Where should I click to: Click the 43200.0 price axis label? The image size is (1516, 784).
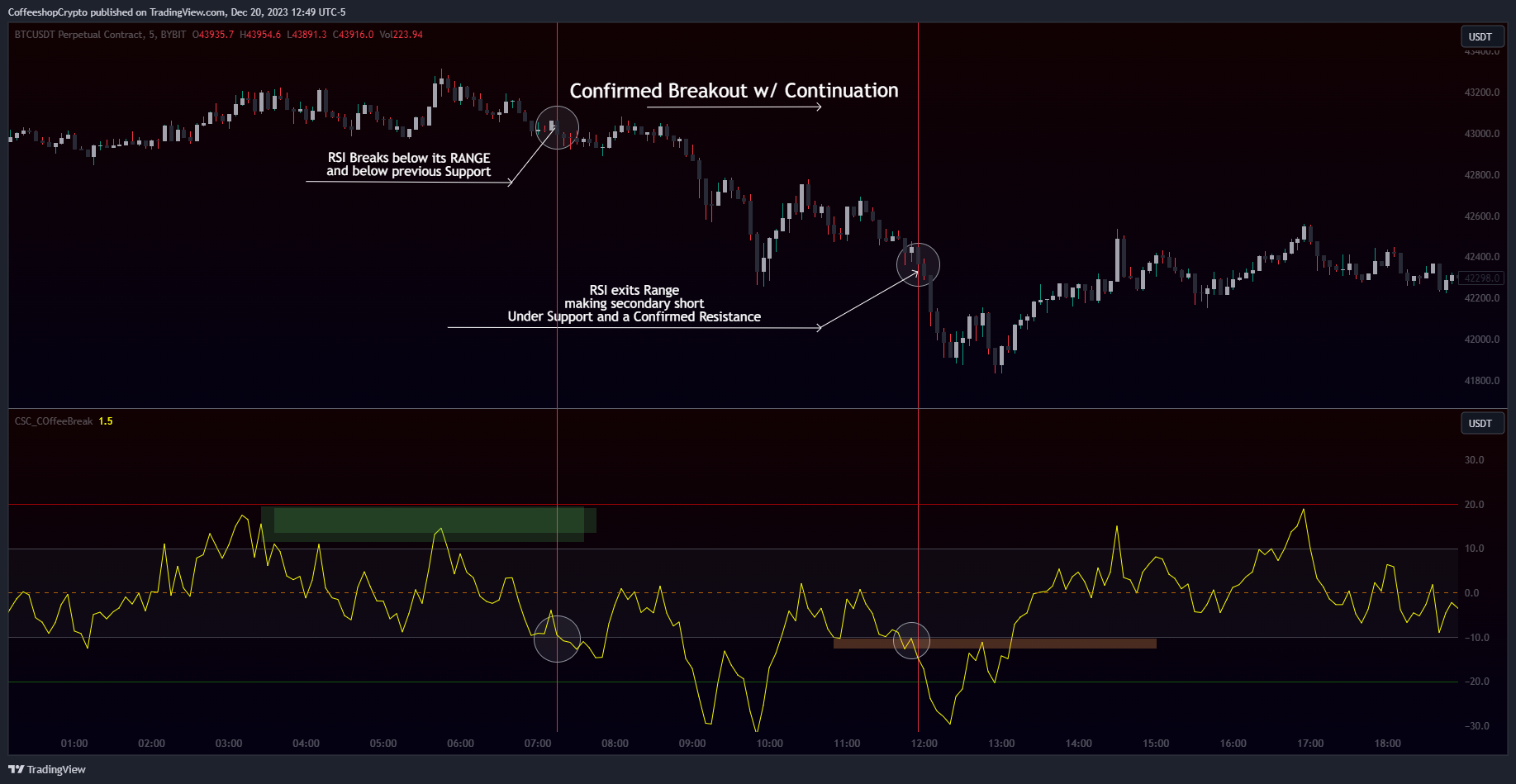[1482, 93]
